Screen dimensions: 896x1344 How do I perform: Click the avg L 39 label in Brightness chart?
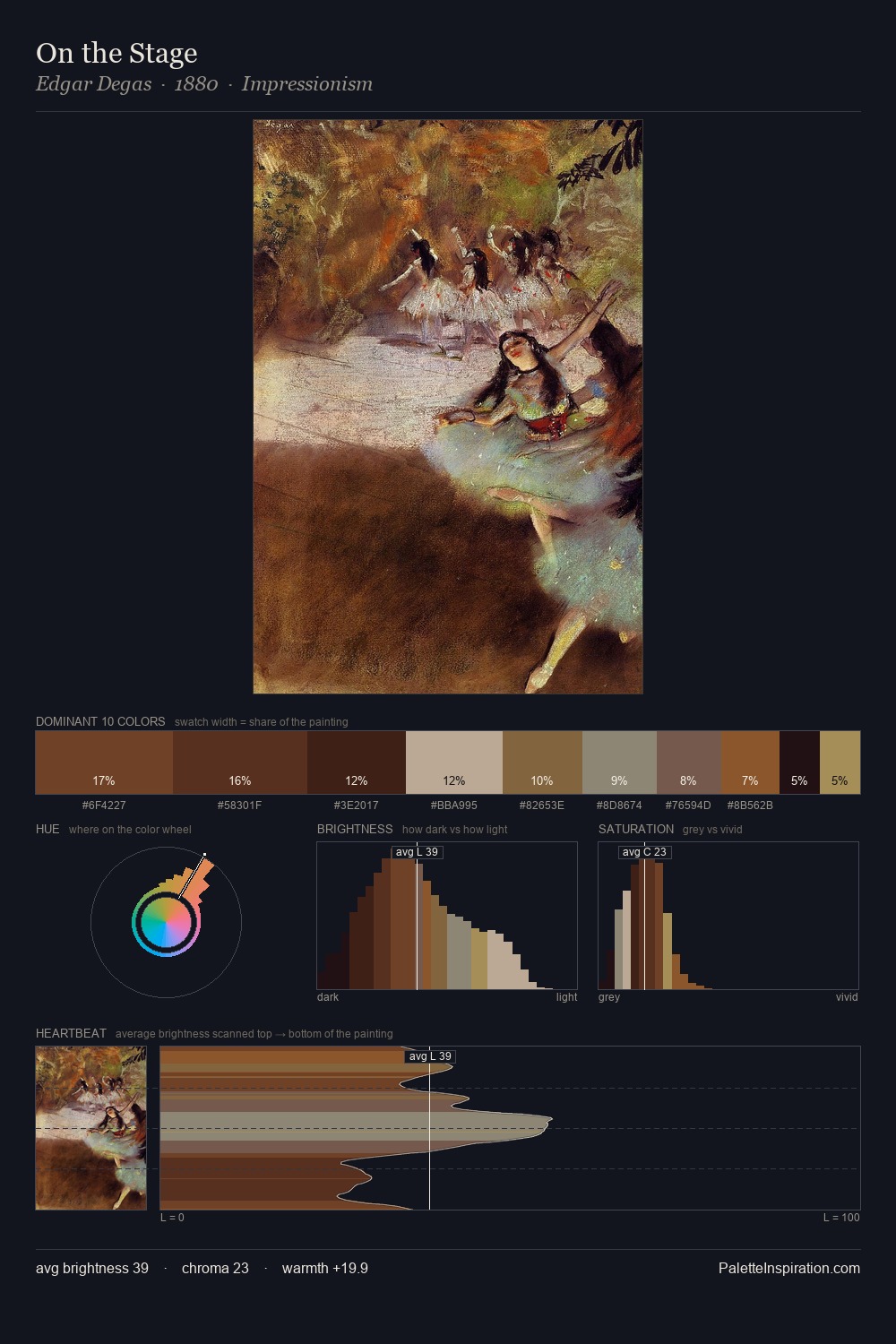click(418, 852)
